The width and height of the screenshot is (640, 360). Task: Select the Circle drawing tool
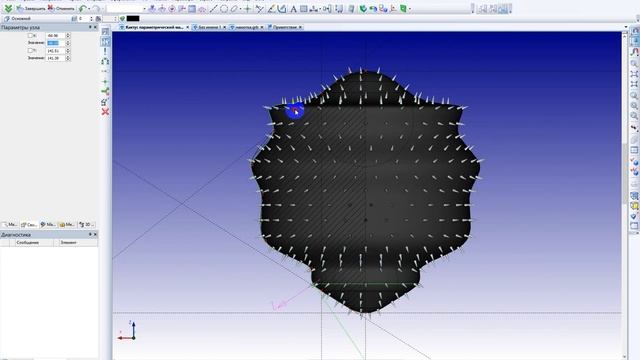tap(224, 9)
